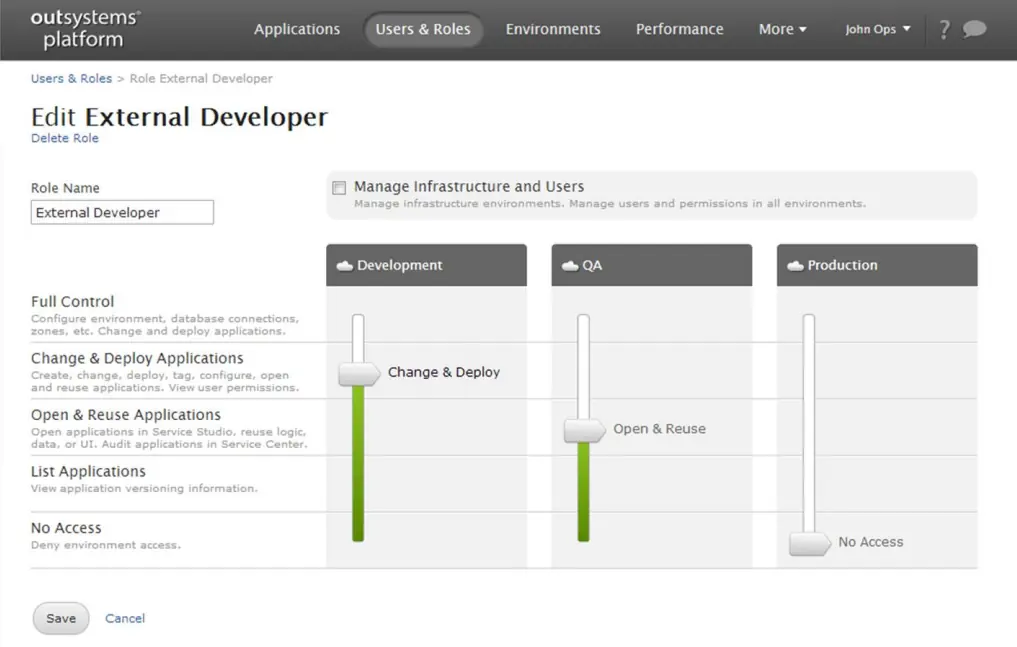Enable Manage Infrastructure and Users checkbox
This screenshot has width=1017, height=647.
point(339,188)
